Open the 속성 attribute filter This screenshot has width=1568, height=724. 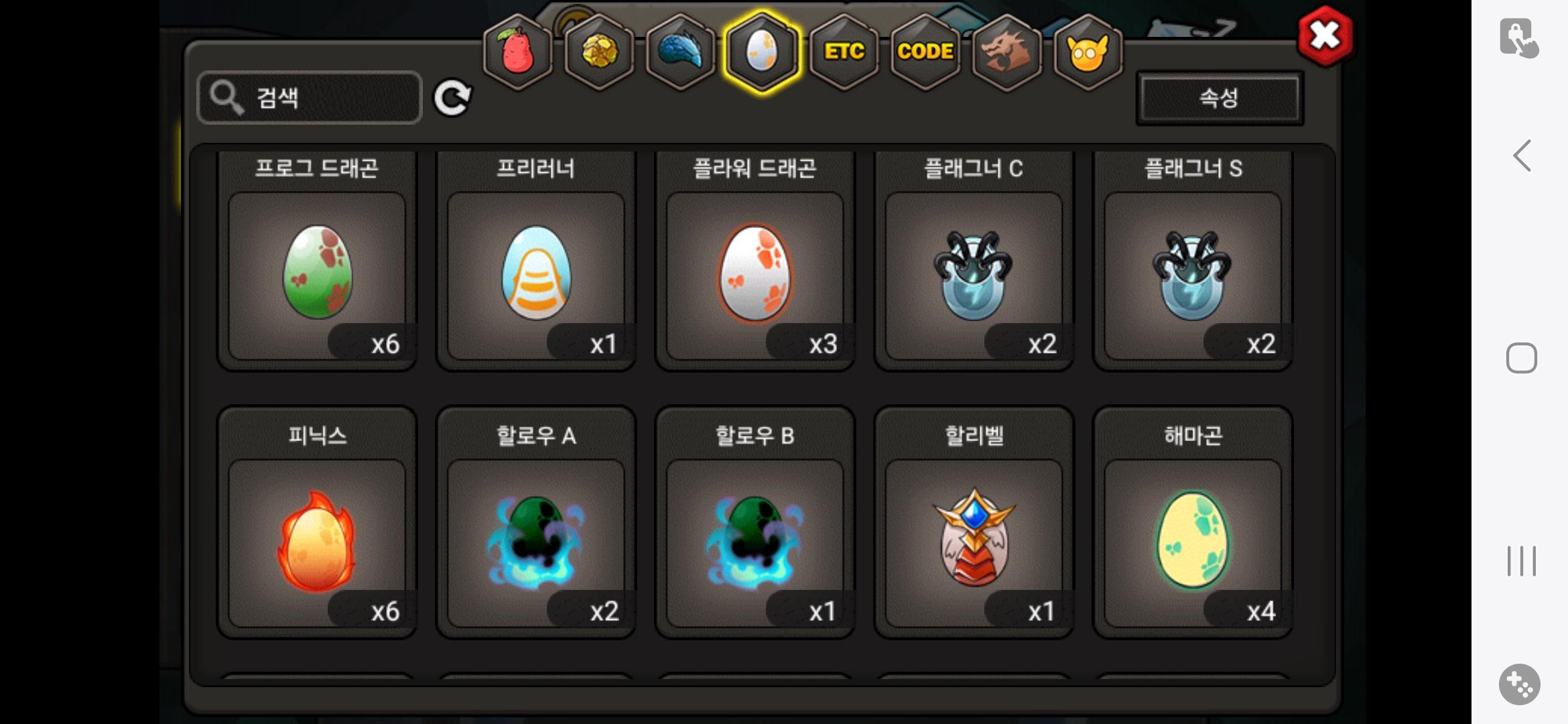coord(1219,98)
